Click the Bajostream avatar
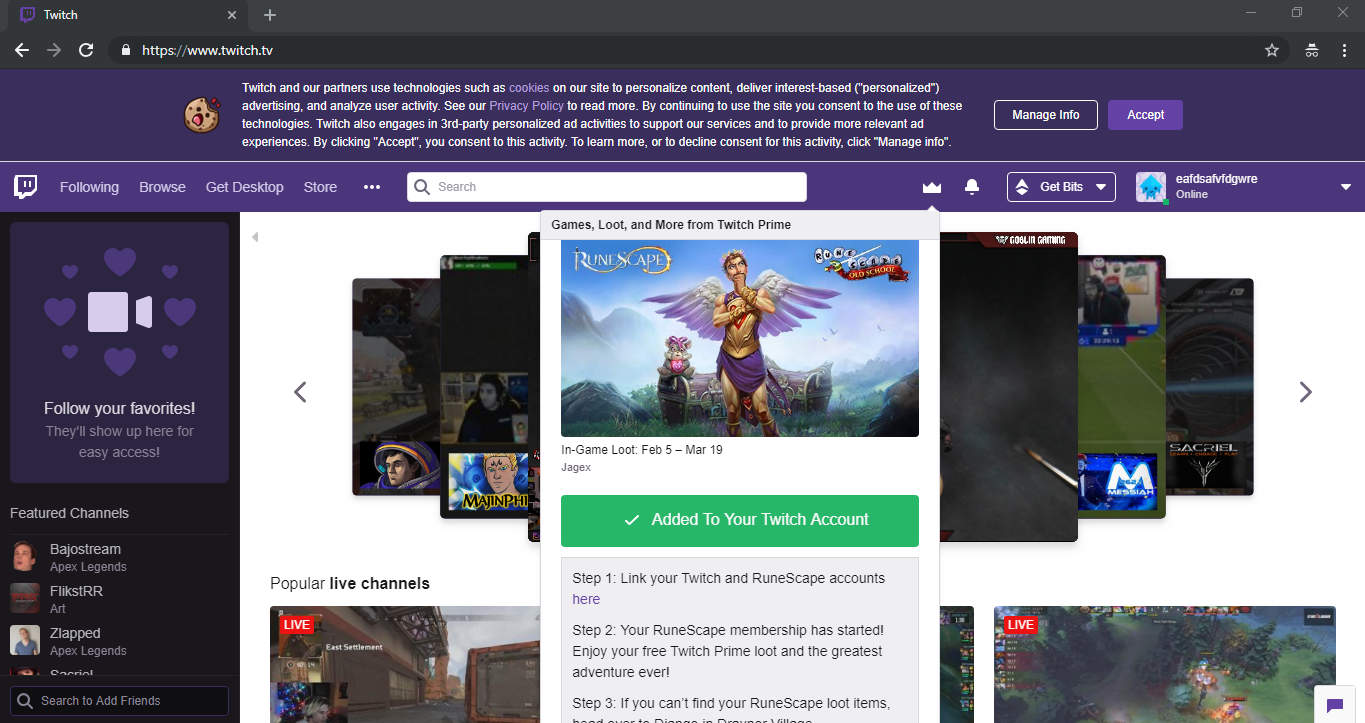 tap(25, 556)
